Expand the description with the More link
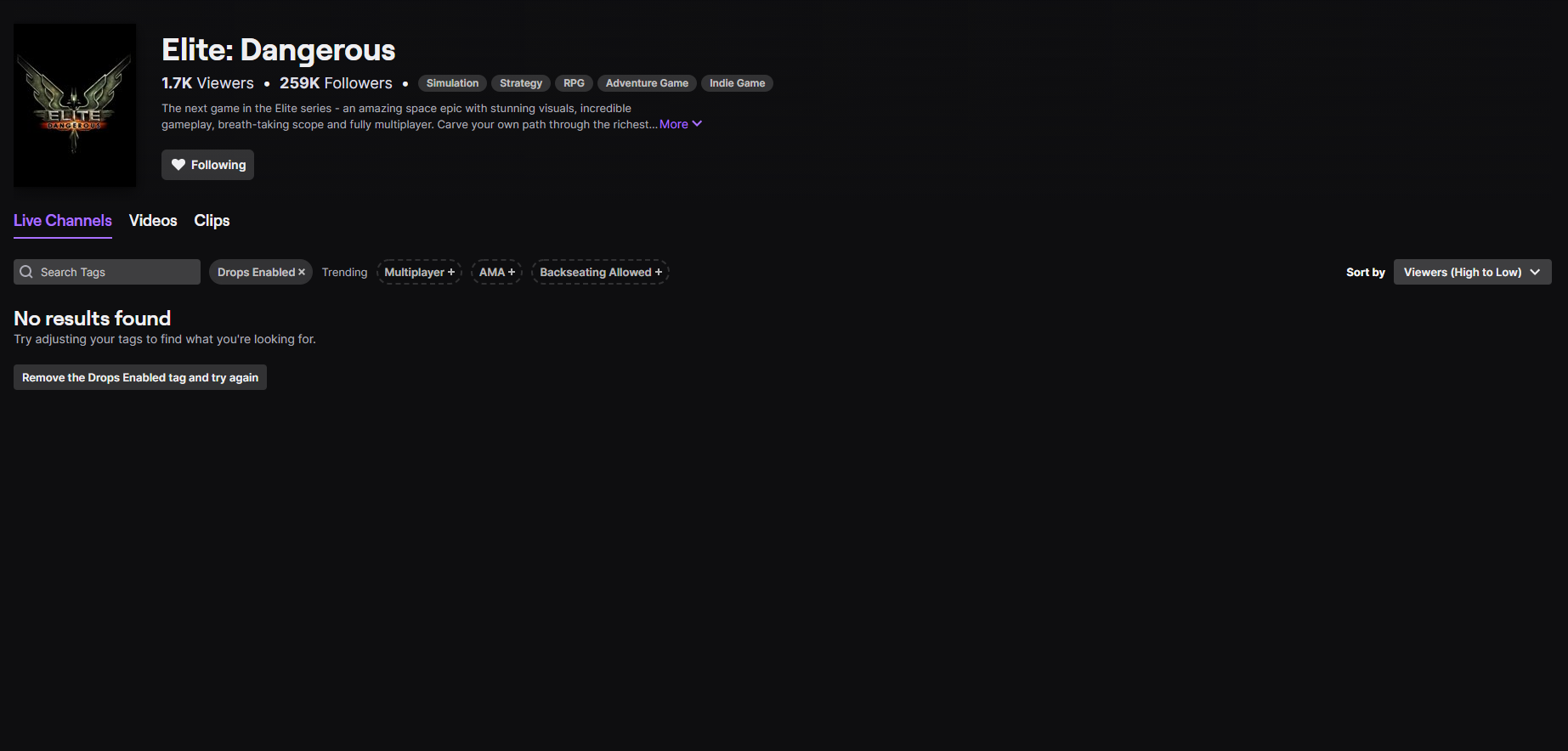The width and height of the screenshot is (1568, 751). [681, 124]
